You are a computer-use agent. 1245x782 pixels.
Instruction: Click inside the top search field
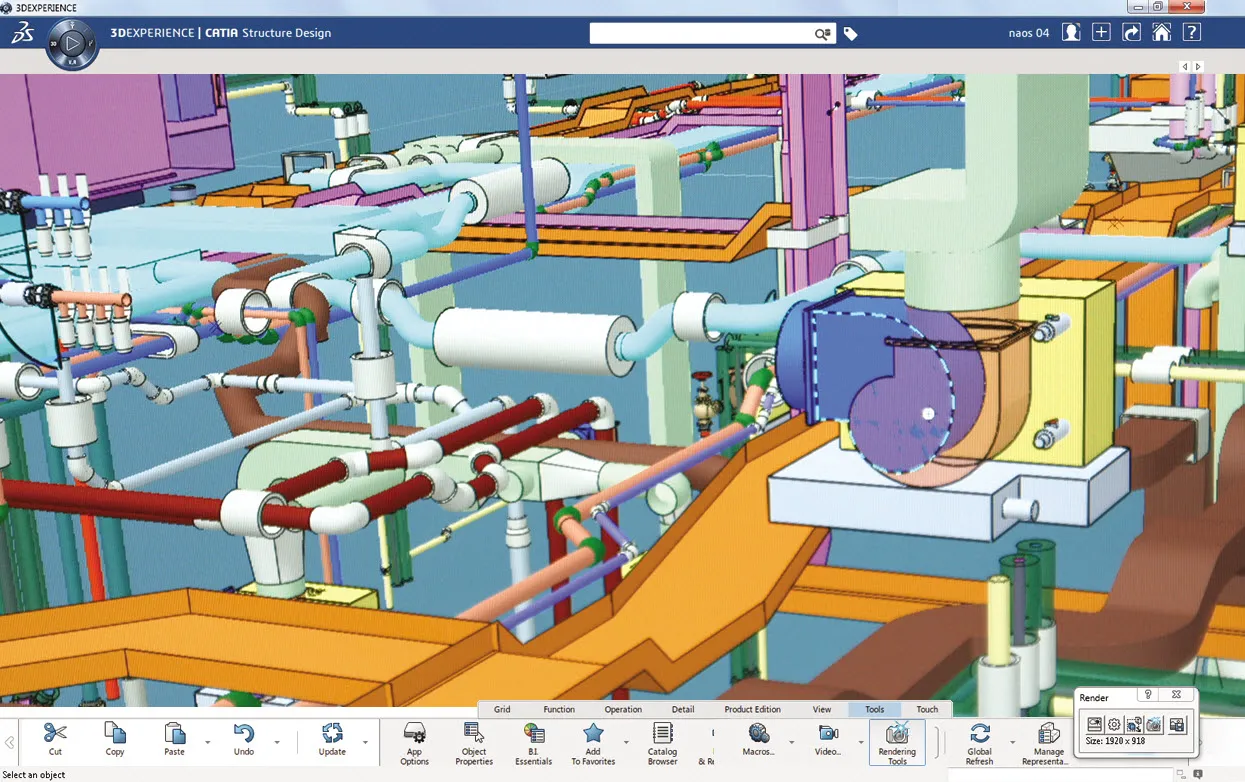[x=700, y=34]
